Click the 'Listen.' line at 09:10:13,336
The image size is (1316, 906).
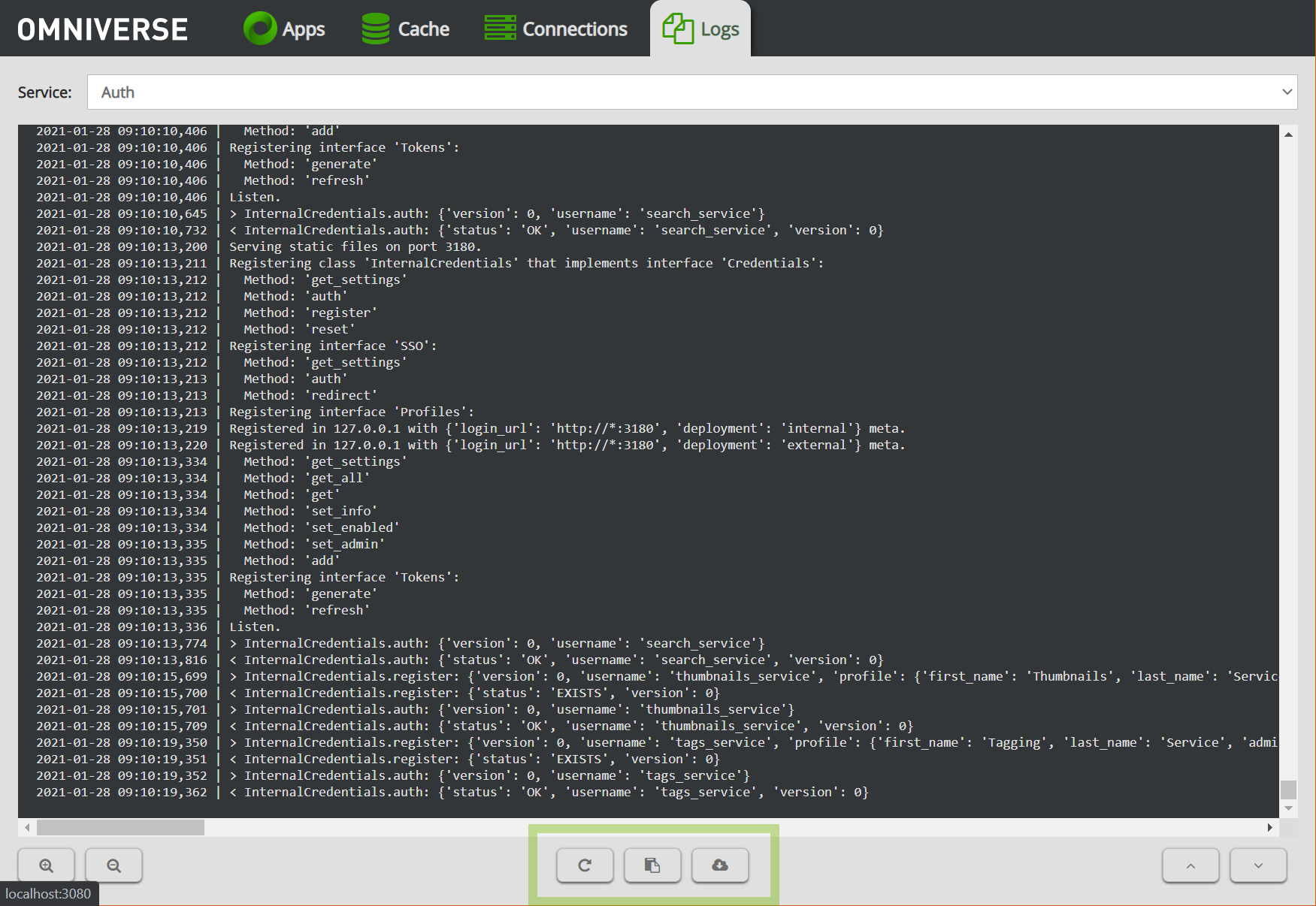pos(159,627)
